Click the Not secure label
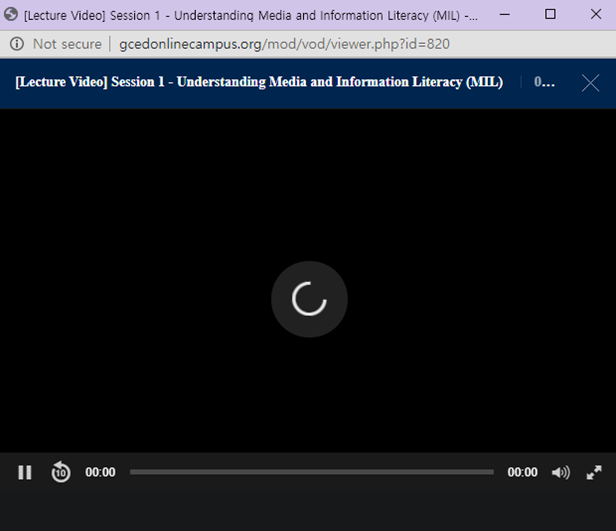The height and width of the screenshot is (531, 616). [67, 44]
